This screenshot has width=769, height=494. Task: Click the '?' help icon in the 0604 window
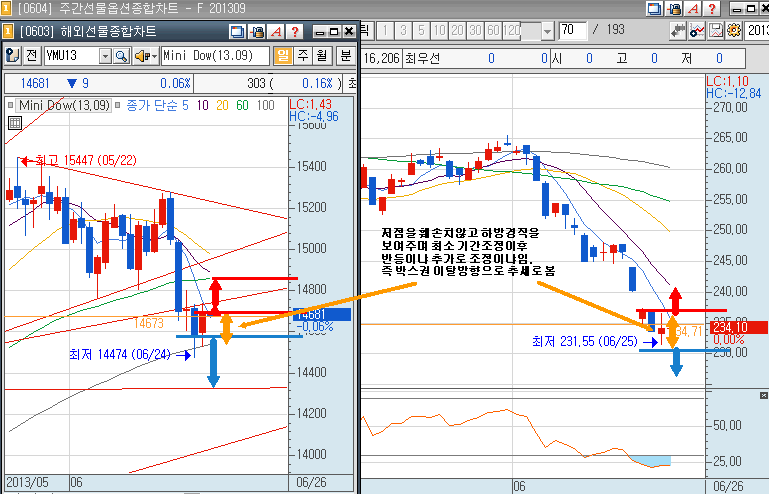(x=712, y=8)
